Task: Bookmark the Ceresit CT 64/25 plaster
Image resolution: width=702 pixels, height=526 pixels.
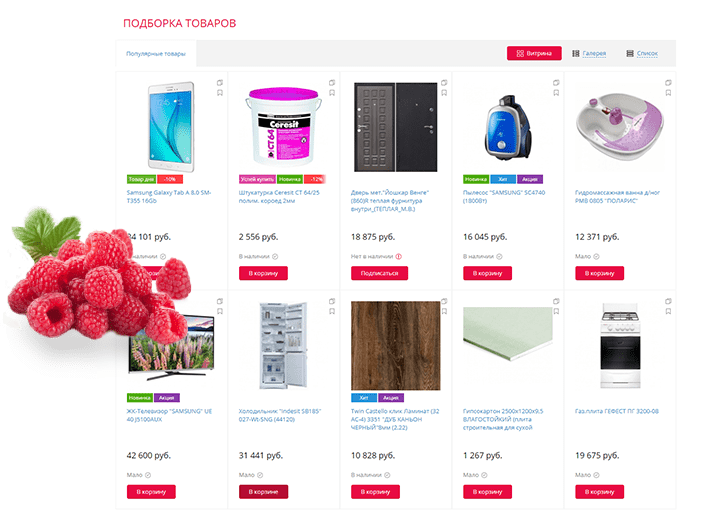Action: pos(332,93)
